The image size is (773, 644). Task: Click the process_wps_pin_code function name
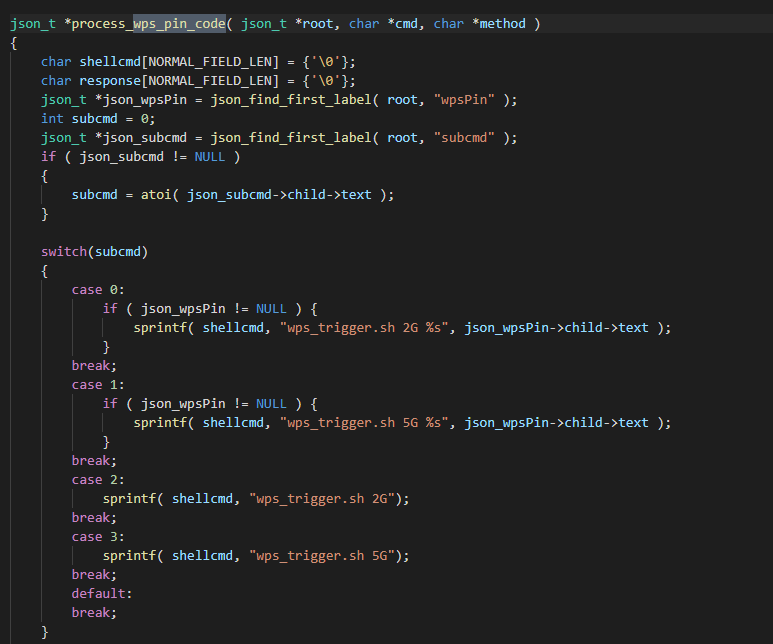[148, 24]
